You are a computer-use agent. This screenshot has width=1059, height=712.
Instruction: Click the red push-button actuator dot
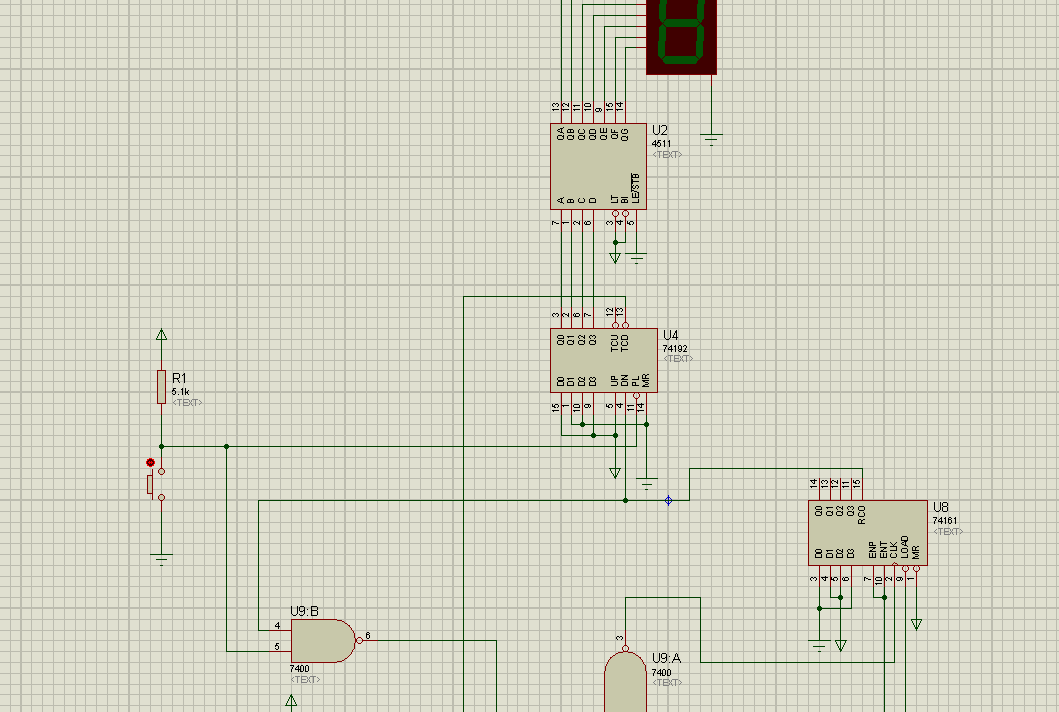[150, 463]
